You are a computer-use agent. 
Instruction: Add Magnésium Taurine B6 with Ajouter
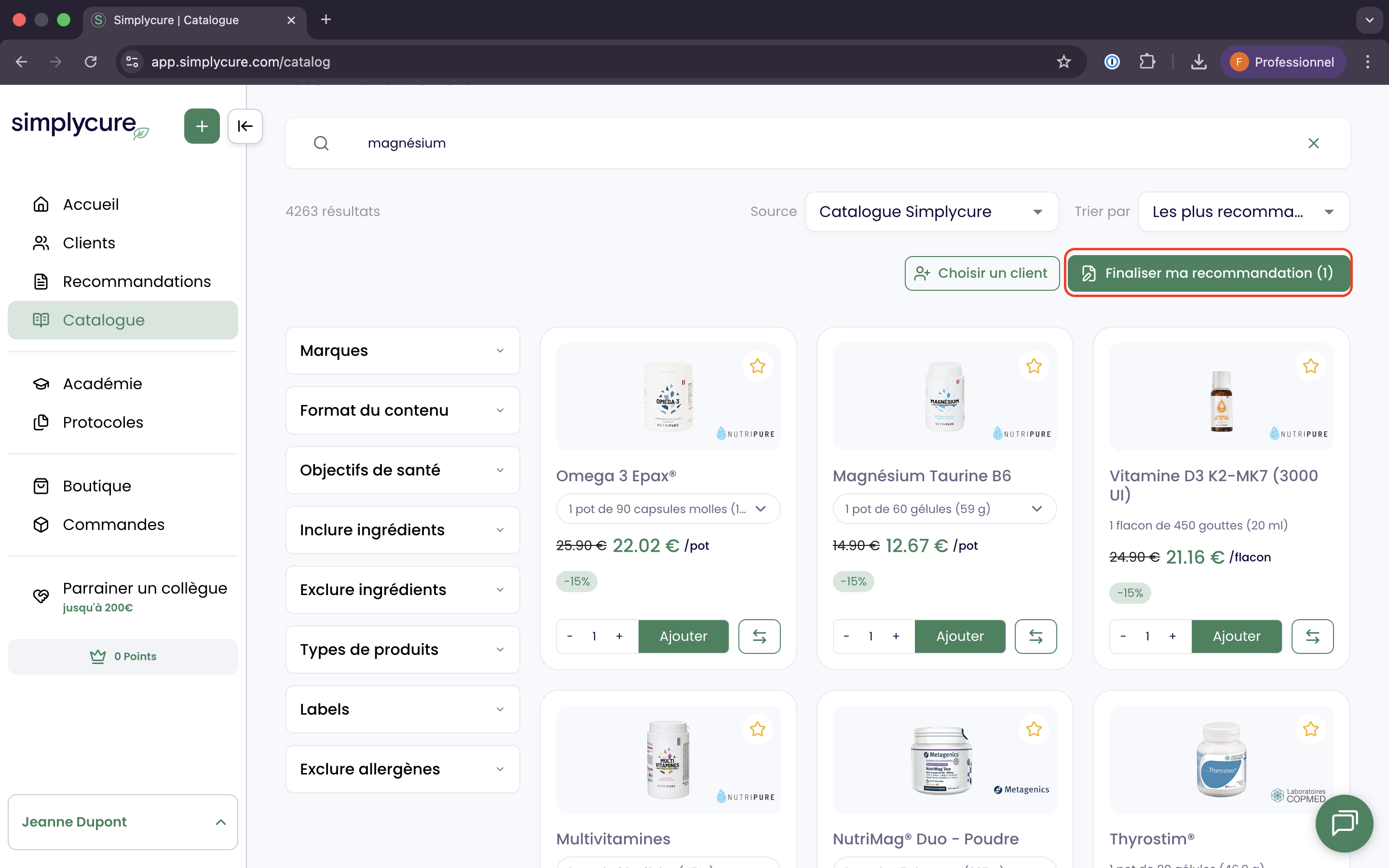tap(960, 636)
